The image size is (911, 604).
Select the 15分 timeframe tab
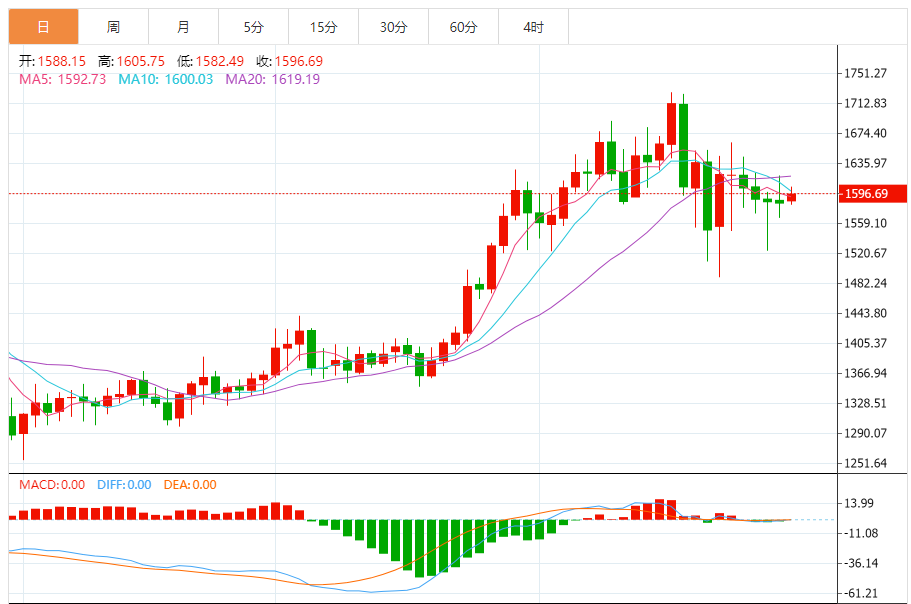323,27
